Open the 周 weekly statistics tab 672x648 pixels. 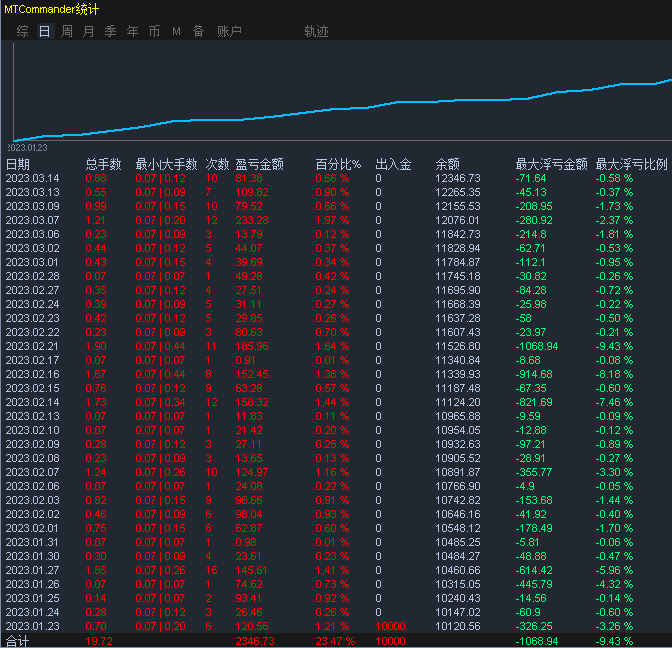click(x=67, y=31)
